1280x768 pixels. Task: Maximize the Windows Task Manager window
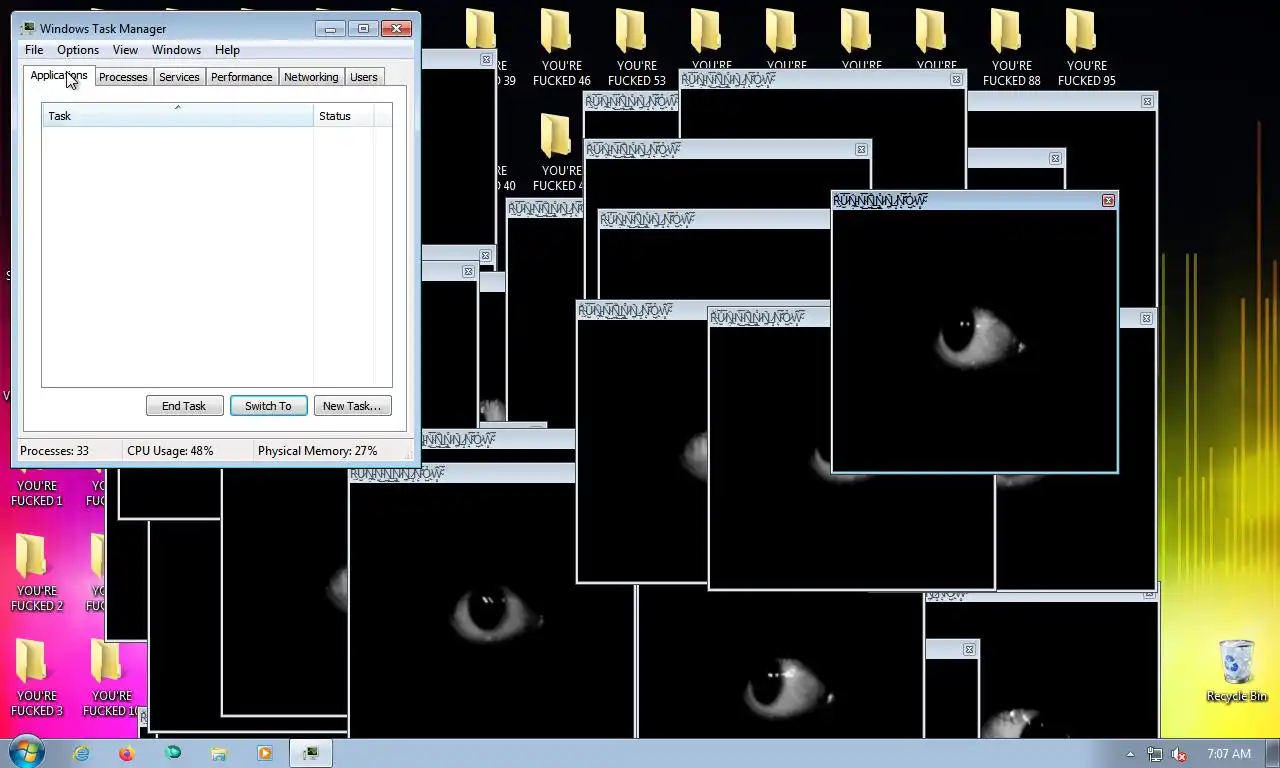pos(363,29)
